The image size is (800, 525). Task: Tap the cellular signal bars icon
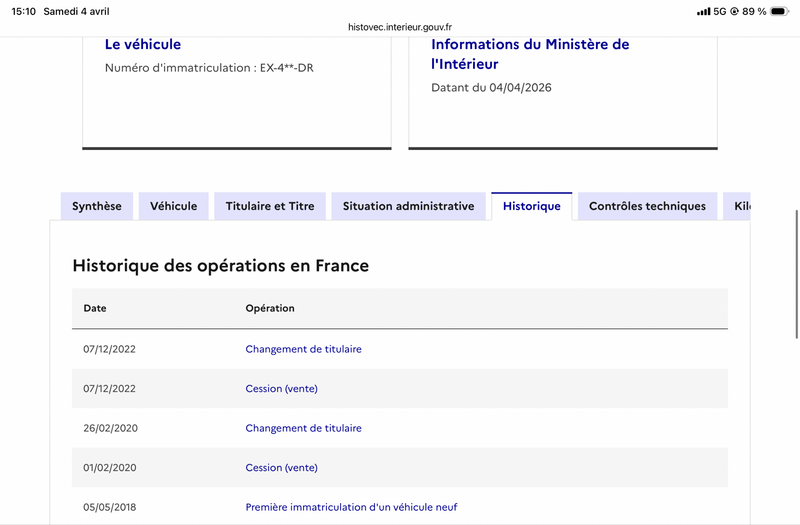tap(704, 11)
